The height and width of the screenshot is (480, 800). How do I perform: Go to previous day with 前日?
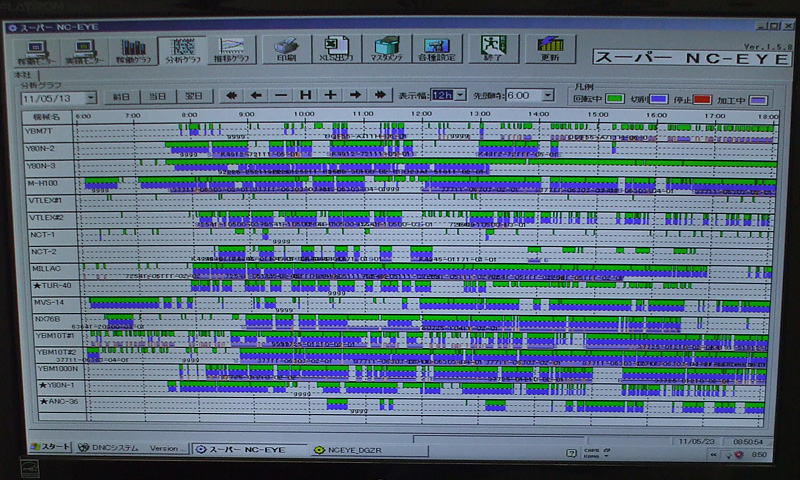[121, 96]
